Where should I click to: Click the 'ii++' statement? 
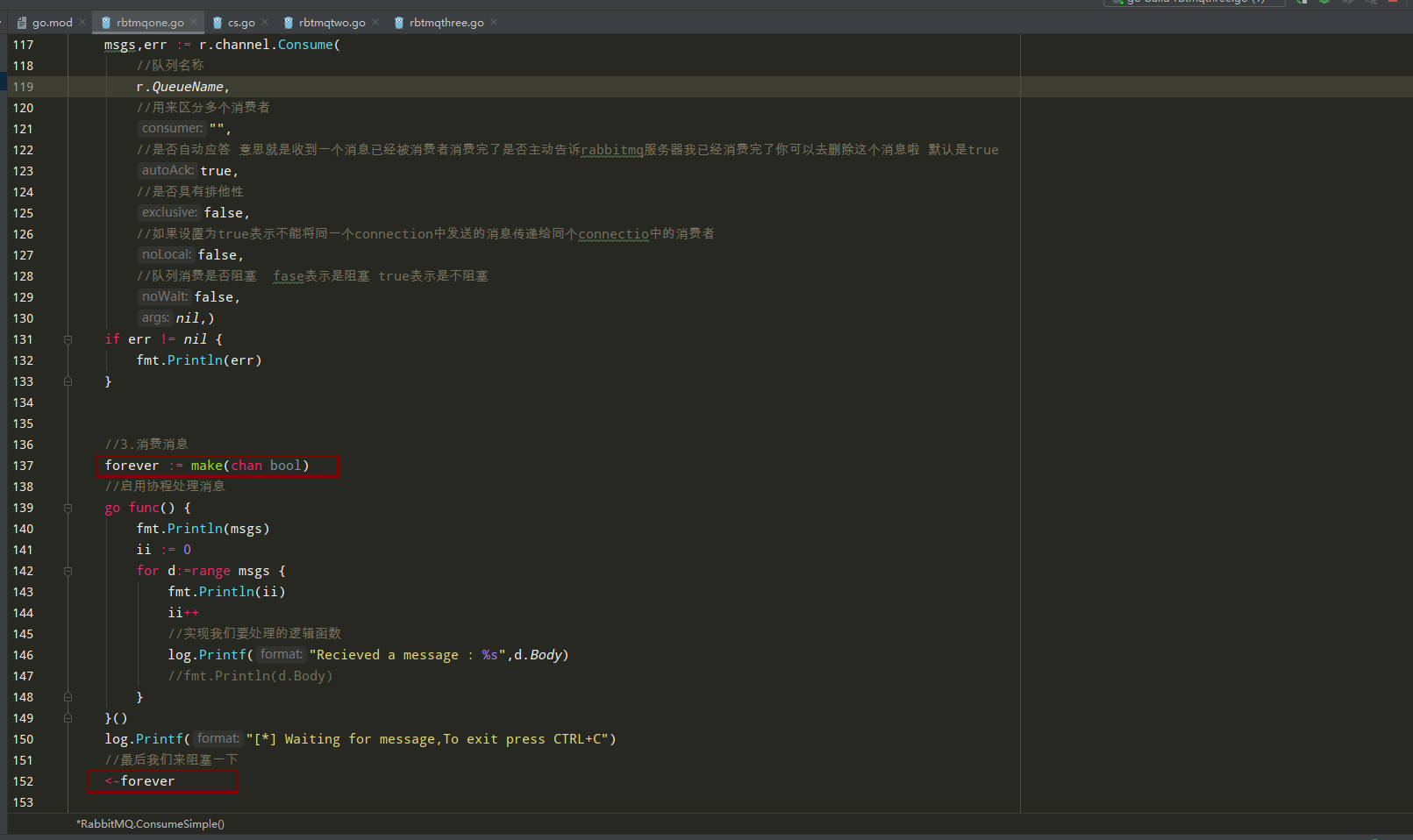click(183, 613)
